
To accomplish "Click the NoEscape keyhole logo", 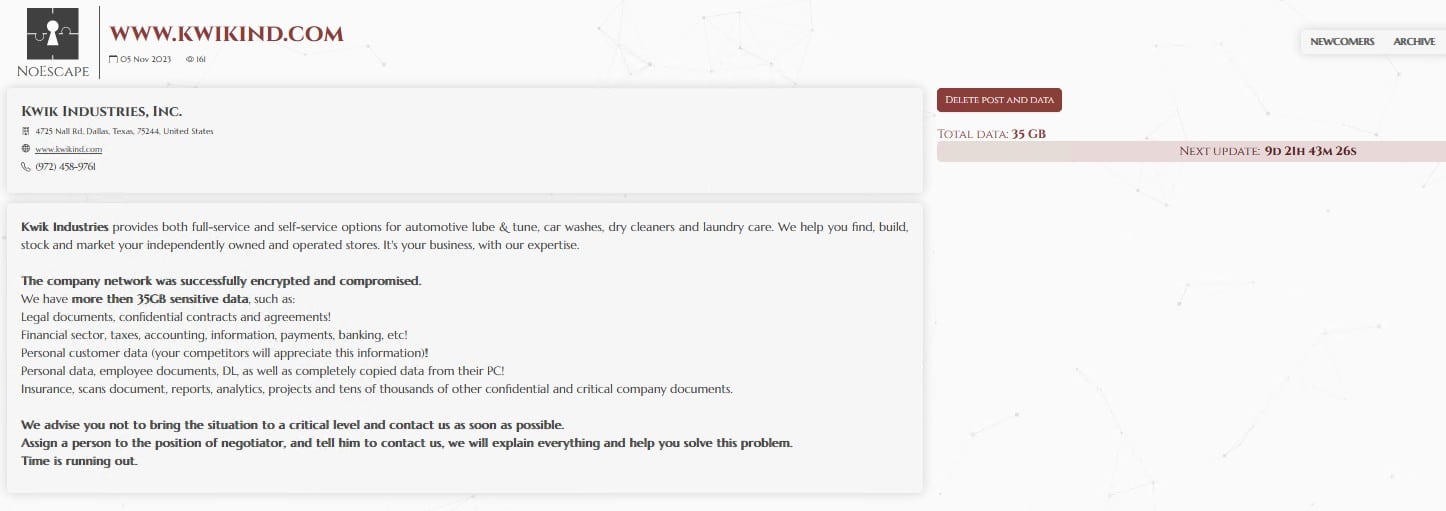I will (53, 33).
